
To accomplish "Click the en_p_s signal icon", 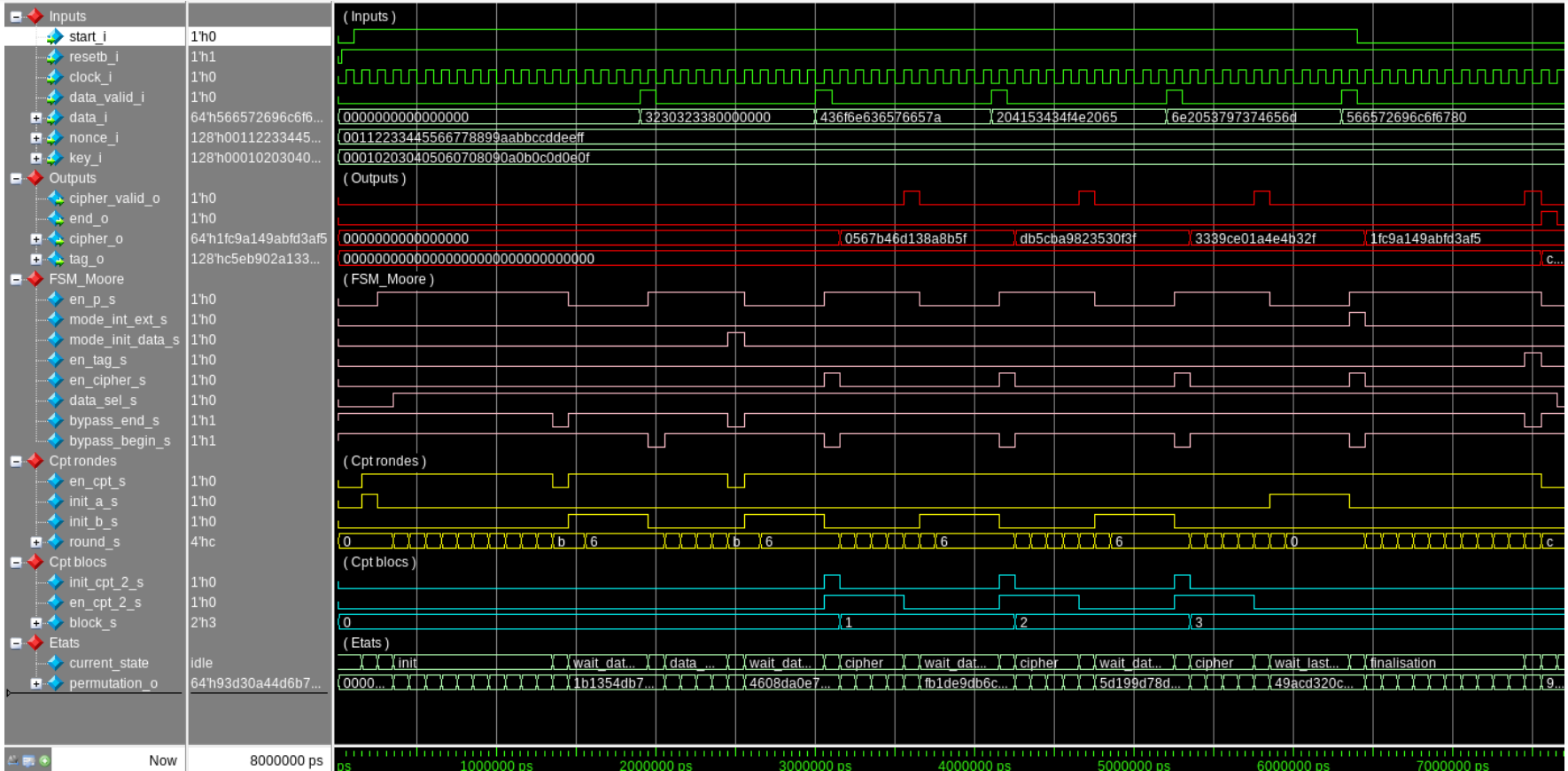I will coord(55,300).
